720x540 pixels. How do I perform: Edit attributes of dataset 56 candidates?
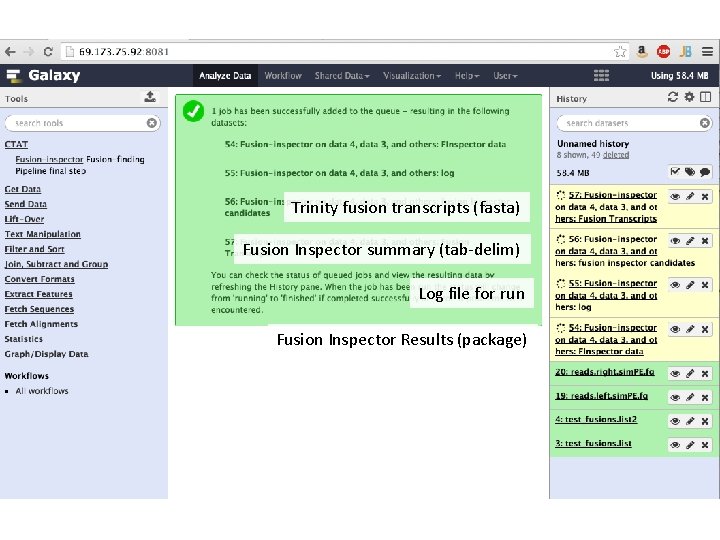tap(690, 241)
